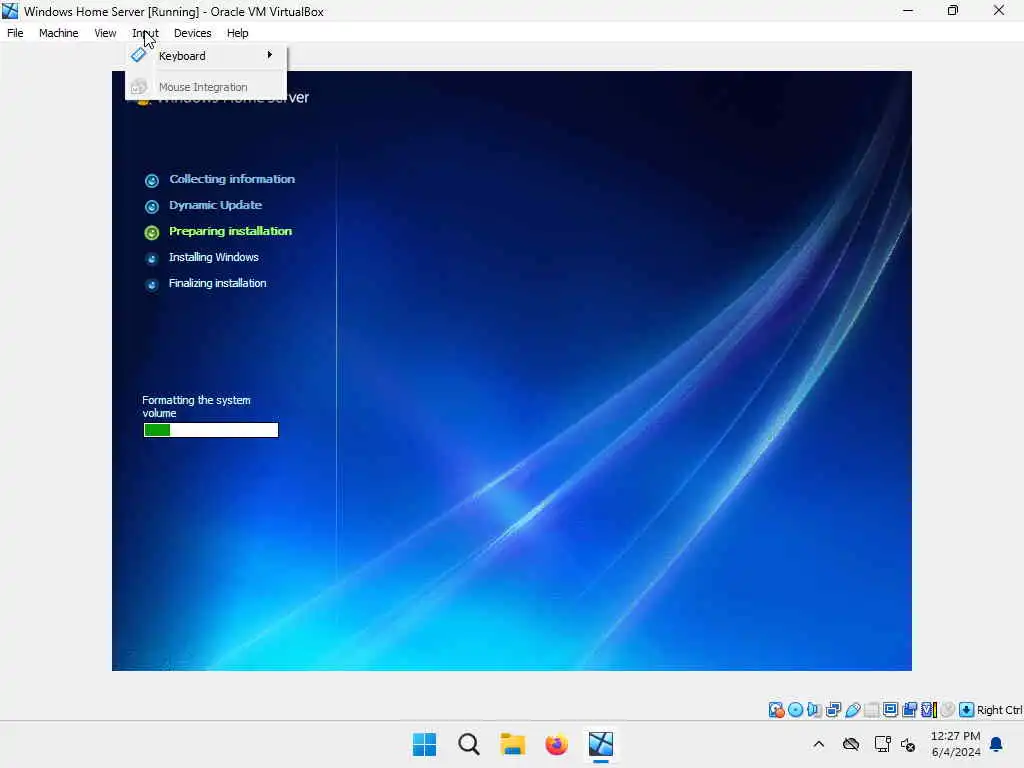Click the mouse integration status icon
The width and height of the screenshot is (1024, 768).
tap(948, 710)
